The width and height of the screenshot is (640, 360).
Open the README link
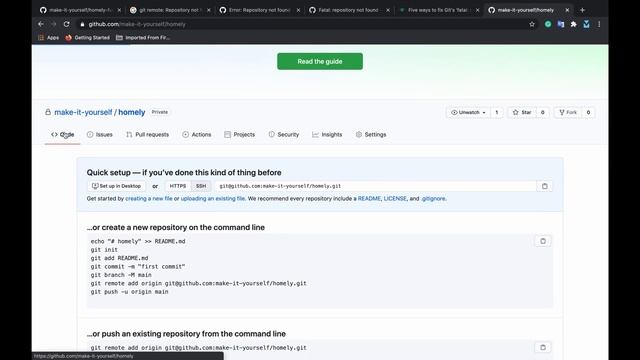click(x=369, y=199)
